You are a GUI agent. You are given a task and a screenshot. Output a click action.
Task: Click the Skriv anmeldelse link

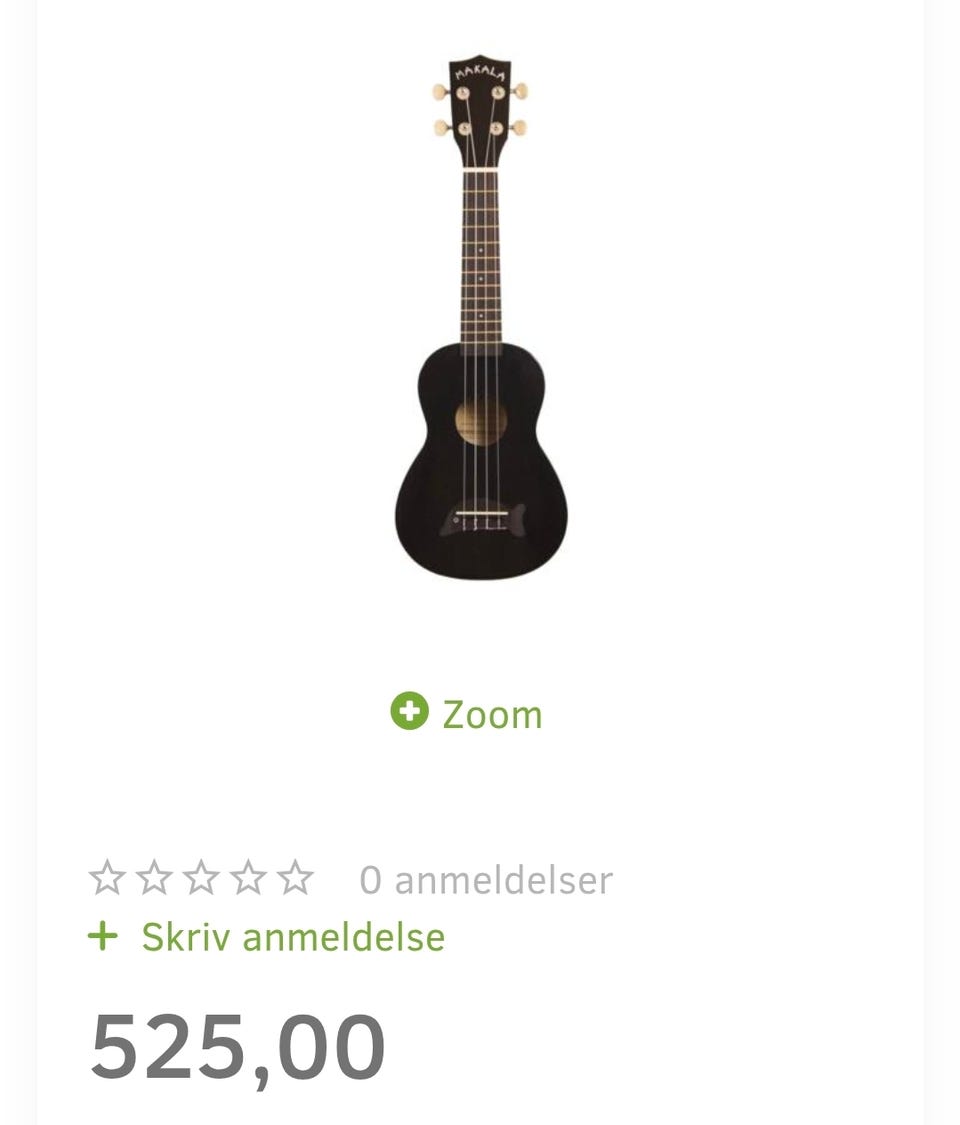(x=293, y=937)
